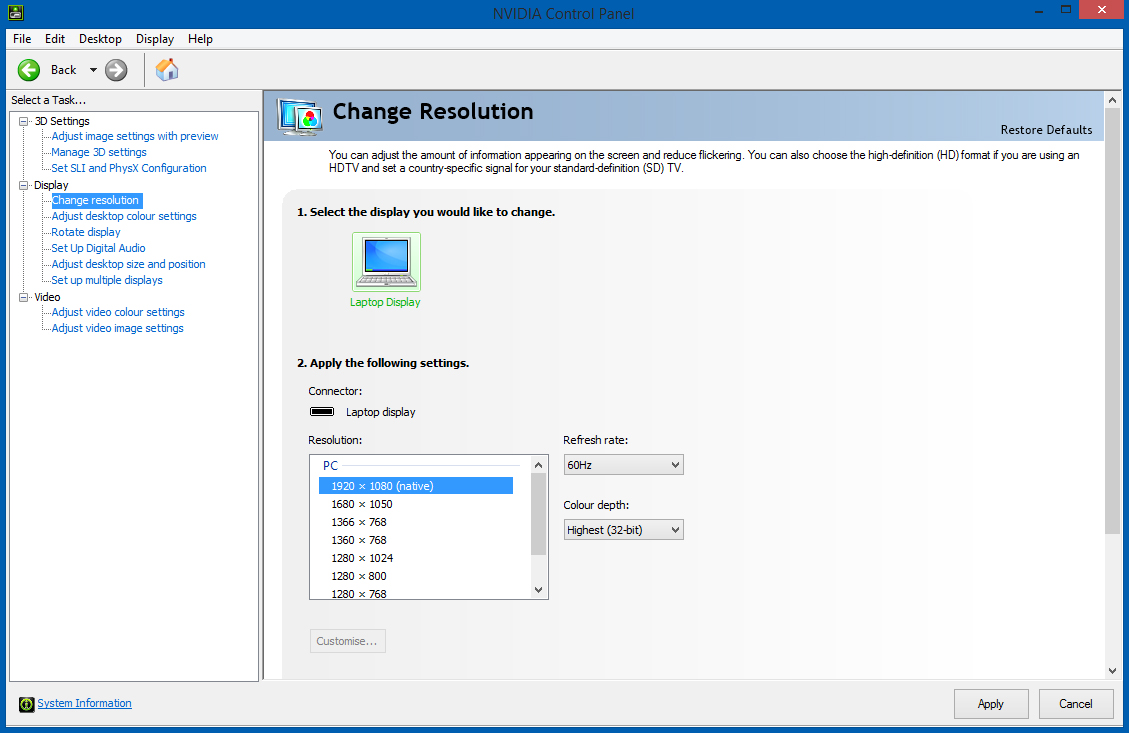Click the grey Forward arrow icon

[x=116, y=70]
